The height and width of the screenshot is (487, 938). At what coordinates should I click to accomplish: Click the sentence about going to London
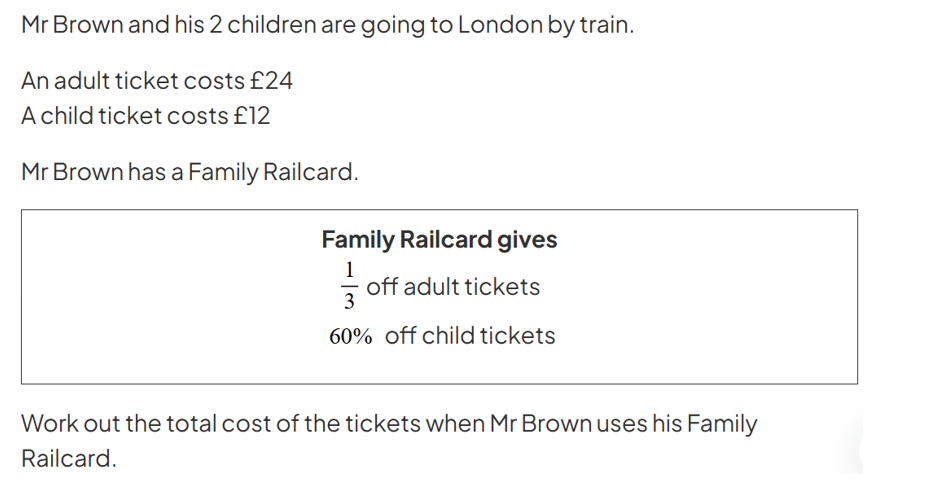(x=327, y=25)
